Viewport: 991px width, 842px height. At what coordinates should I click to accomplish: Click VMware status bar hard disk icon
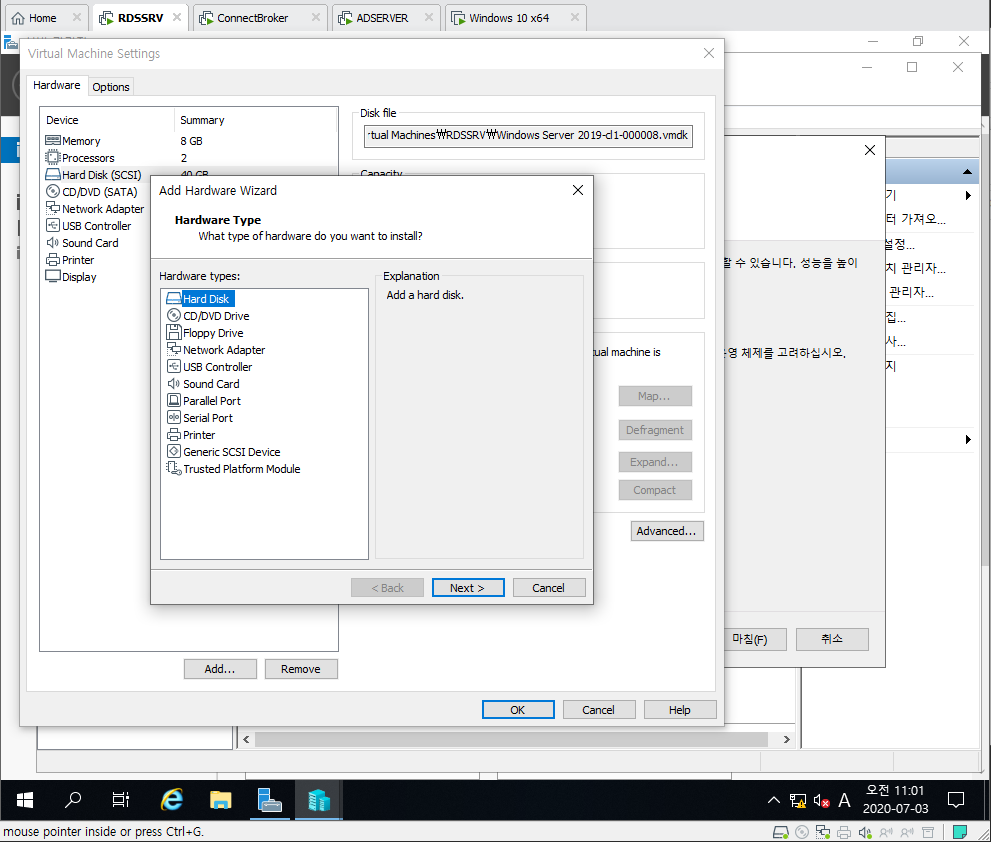[x=781, y=832]
